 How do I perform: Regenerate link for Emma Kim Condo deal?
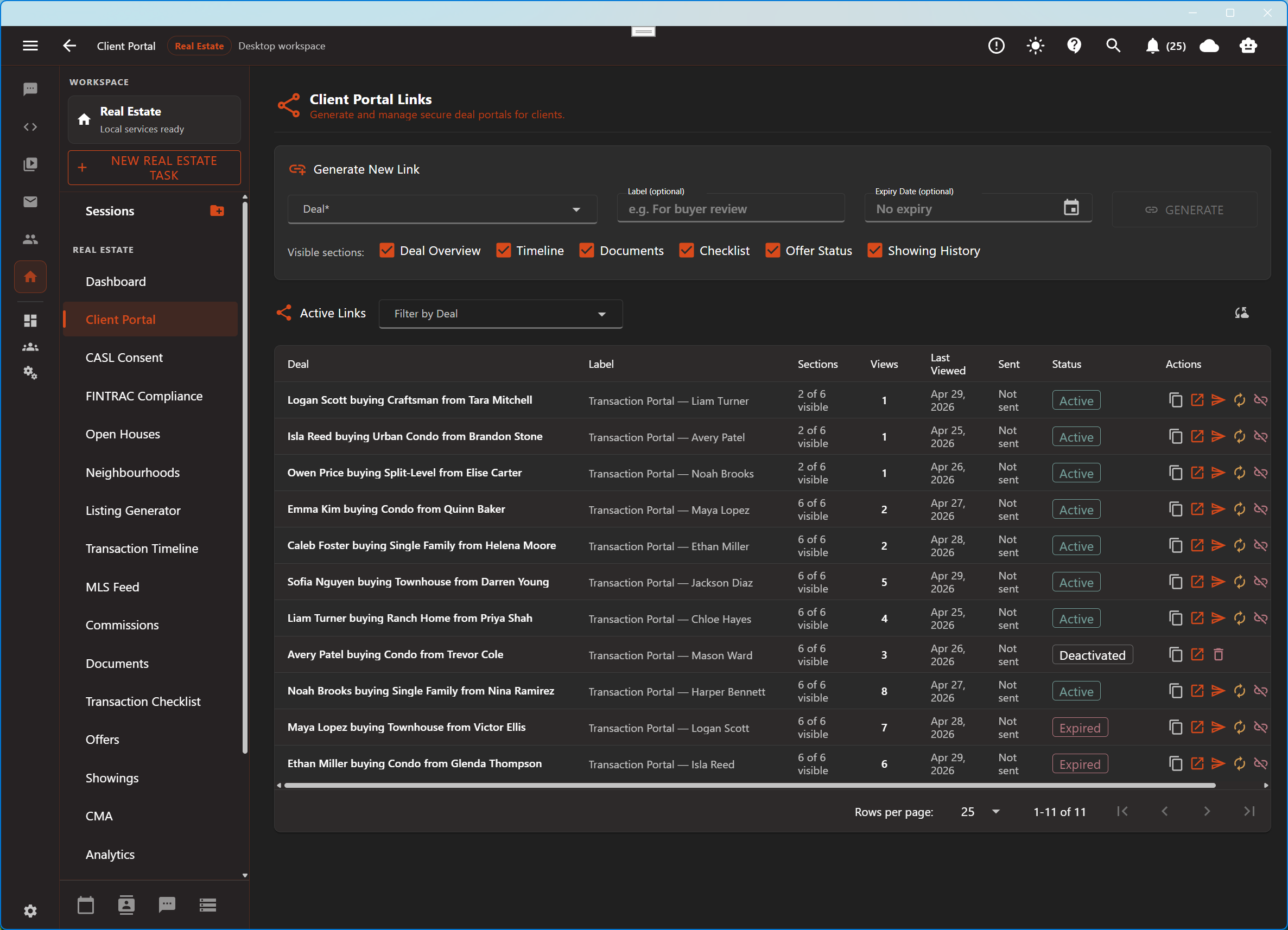point(1239,509)
